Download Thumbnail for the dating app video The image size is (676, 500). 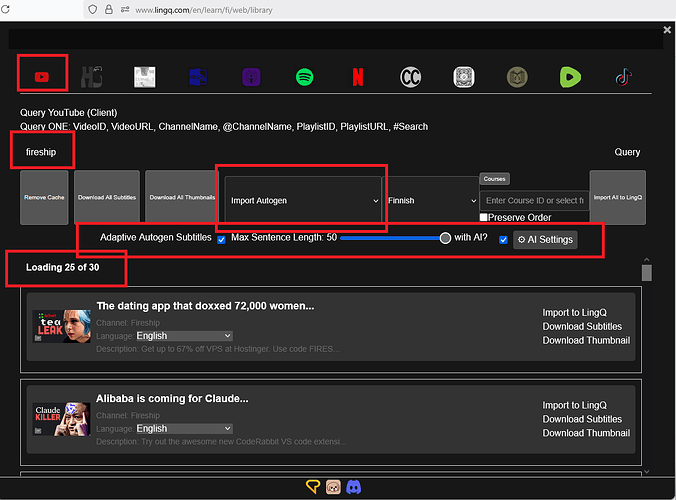[x=586, y=340]
